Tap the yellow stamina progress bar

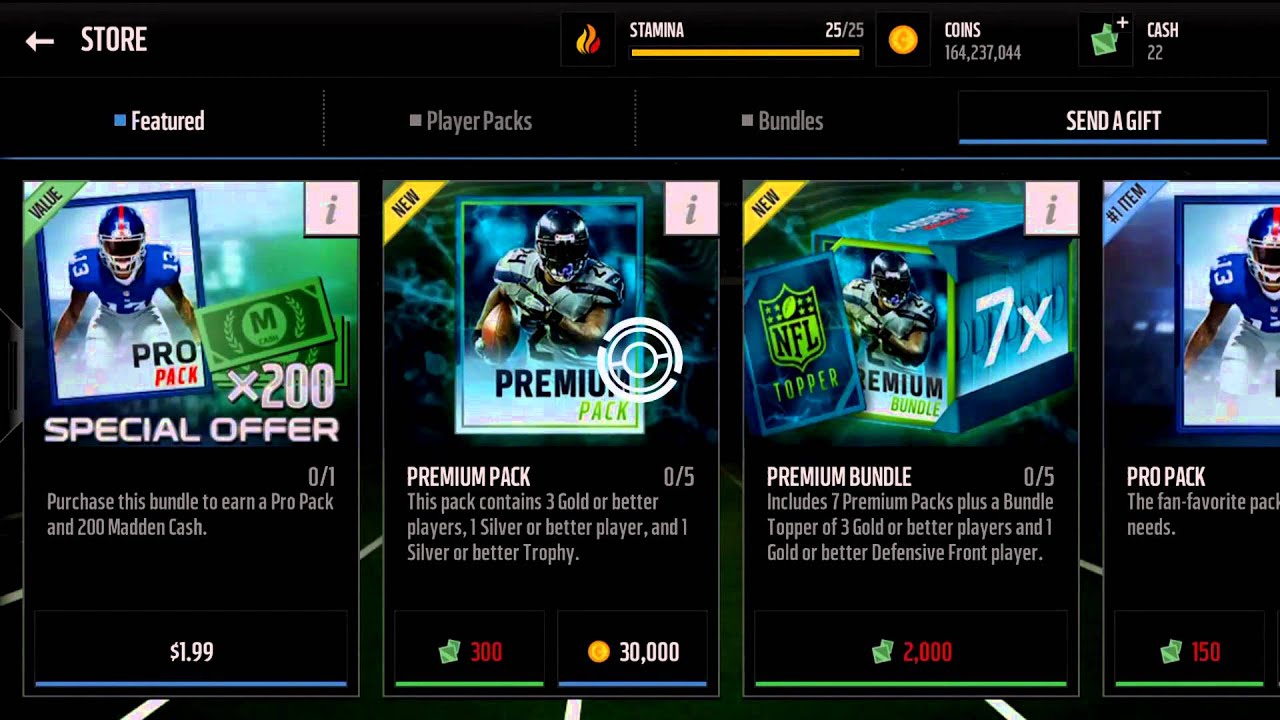click(x=746, y=53)
